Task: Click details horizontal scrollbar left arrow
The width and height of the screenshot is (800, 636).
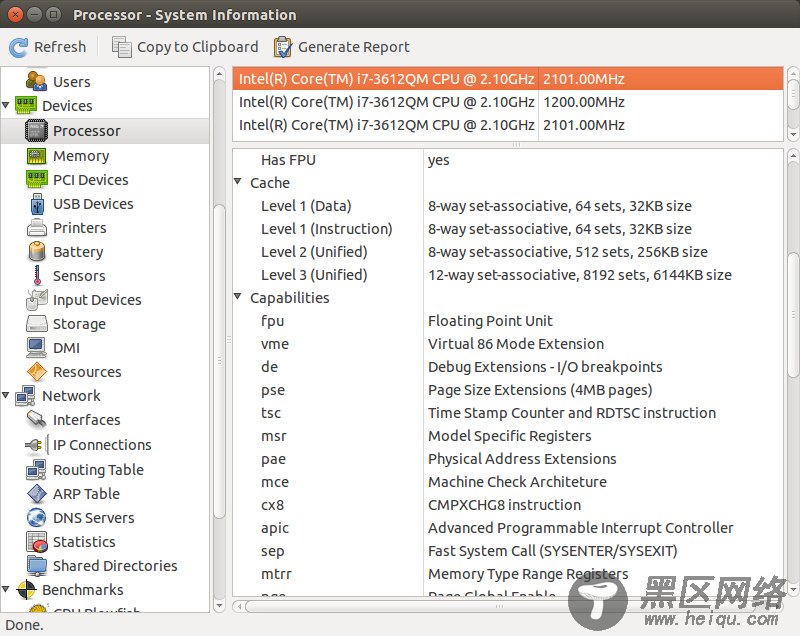Action: (x=239, y=607)
